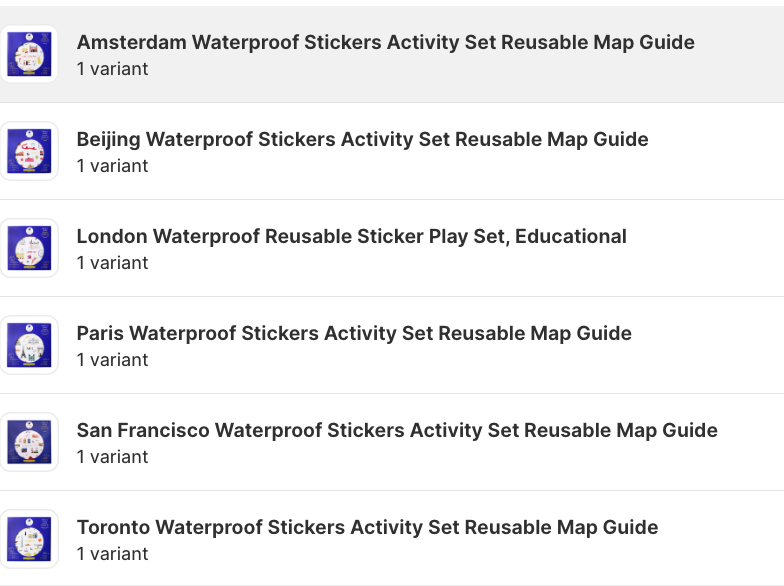Select San Francisco Waterproof Stickers Activity Set title
The width and height of the screenshot is (784, 586).
pos(397,430)
